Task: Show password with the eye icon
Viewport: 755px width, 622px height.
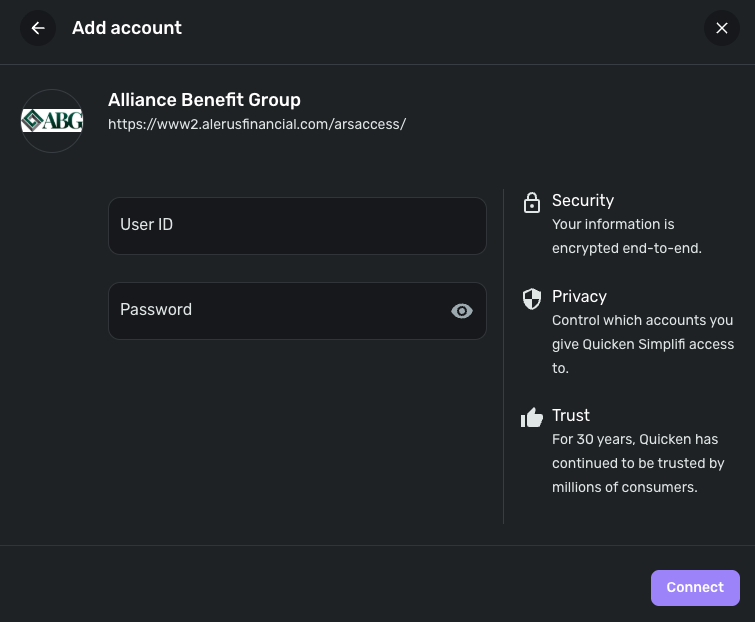Action: [461, 311]
